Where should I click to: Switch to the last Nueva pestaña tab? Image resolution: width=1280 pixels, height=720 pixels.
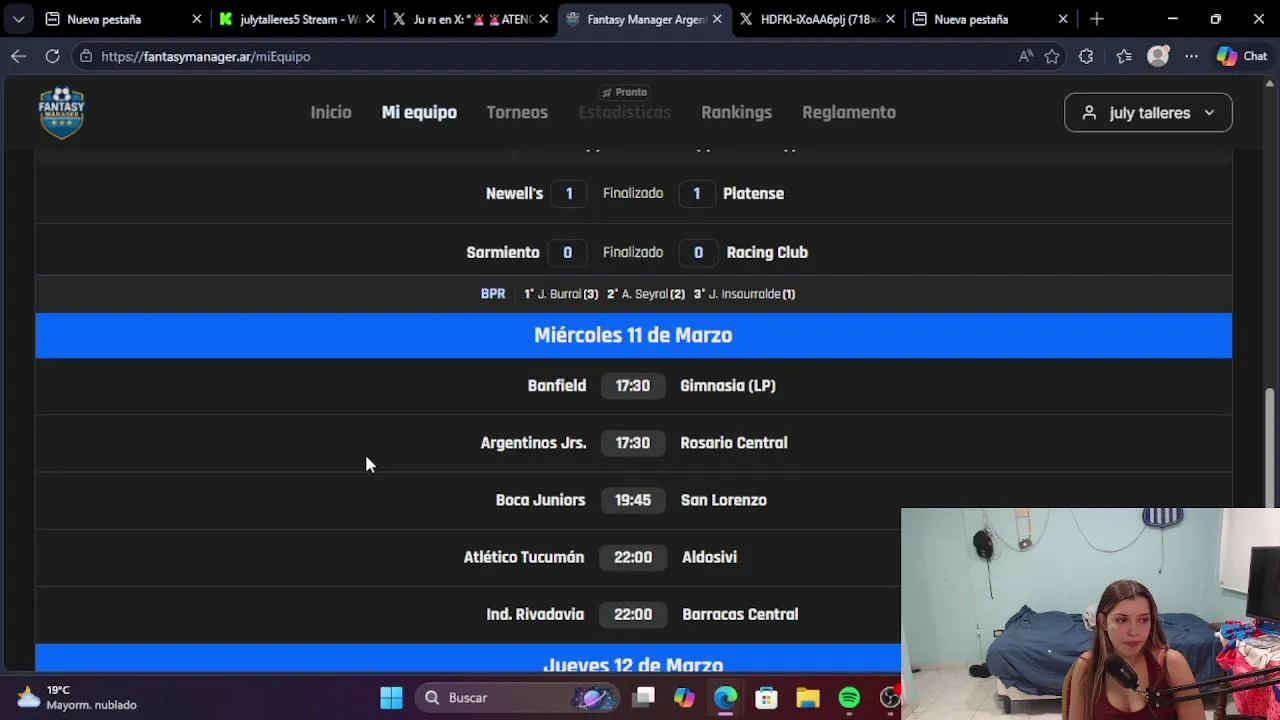(x=989, y=19)
